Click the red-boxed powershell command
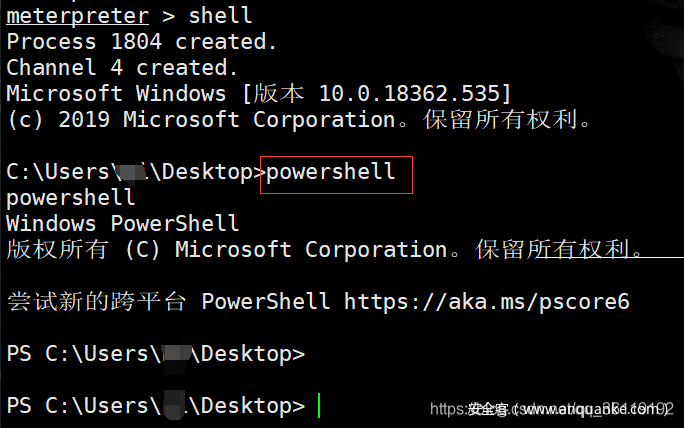The width and height of the screenshot is (684, 428). click(331, 172)
